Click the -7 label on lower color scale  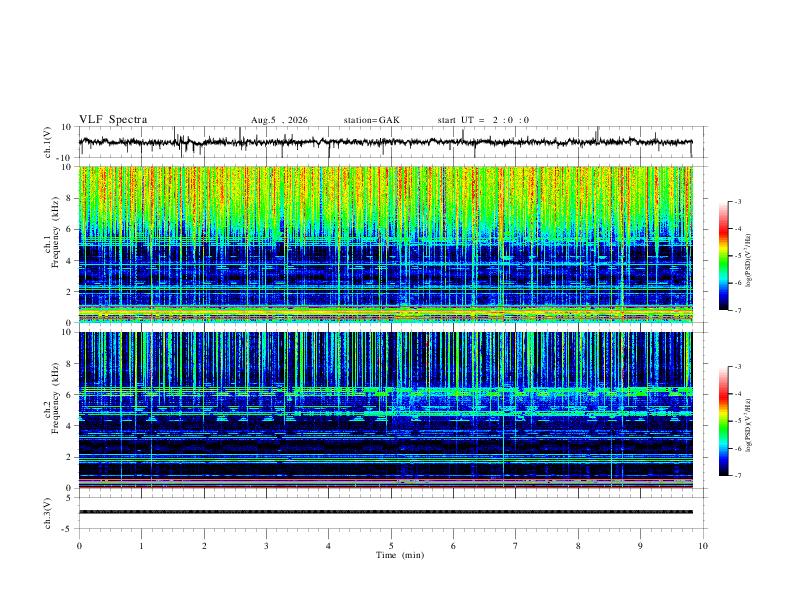737,476
